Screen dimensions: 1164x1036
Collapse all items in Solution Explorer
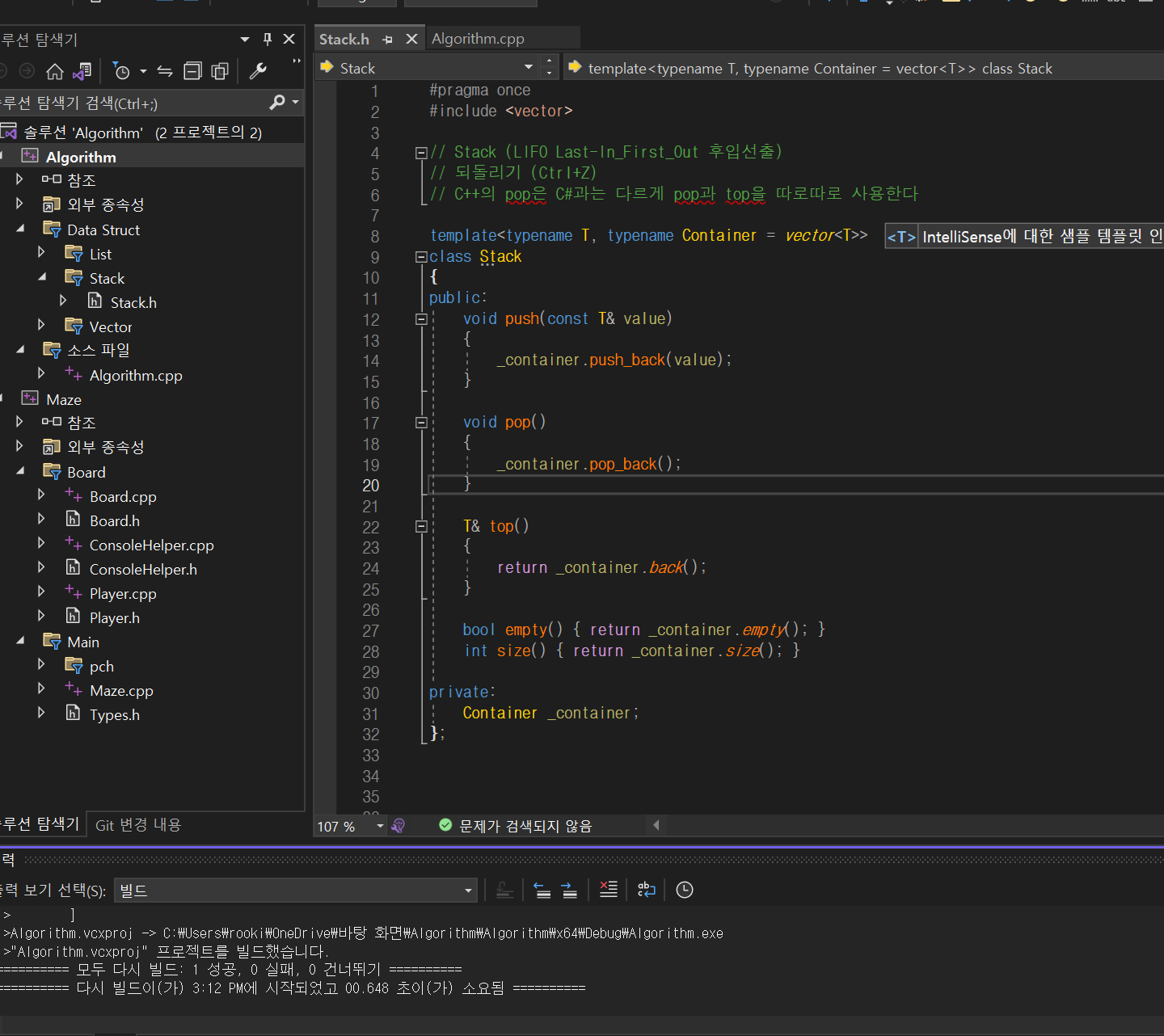192,72
